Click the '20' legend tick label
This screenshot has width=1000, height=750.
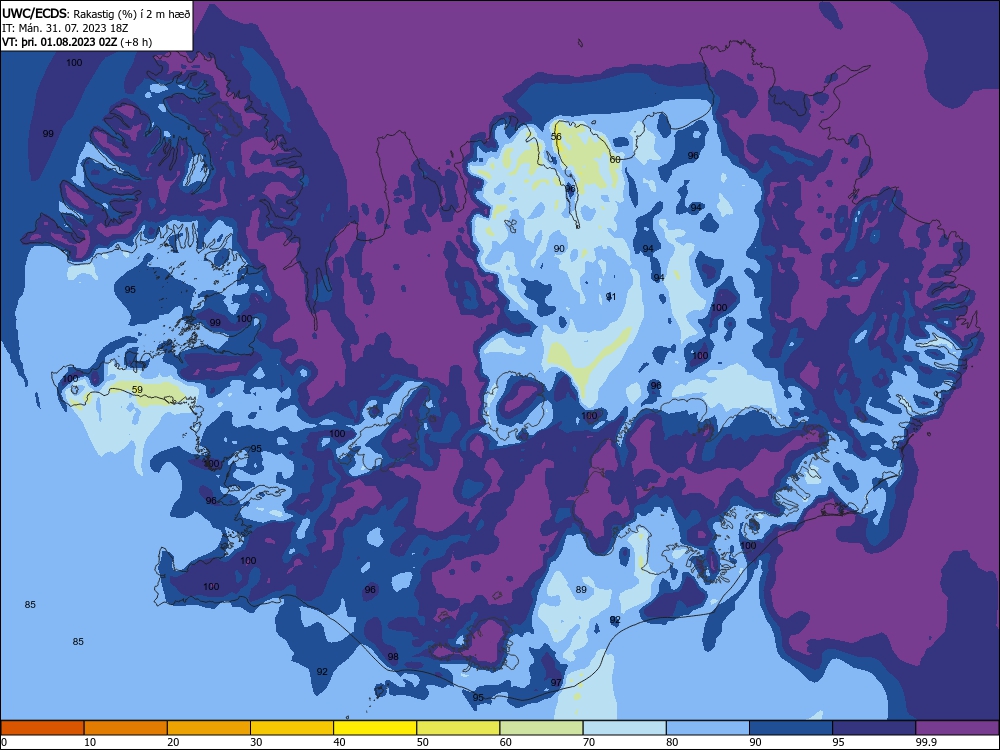(x=173, y=742)
